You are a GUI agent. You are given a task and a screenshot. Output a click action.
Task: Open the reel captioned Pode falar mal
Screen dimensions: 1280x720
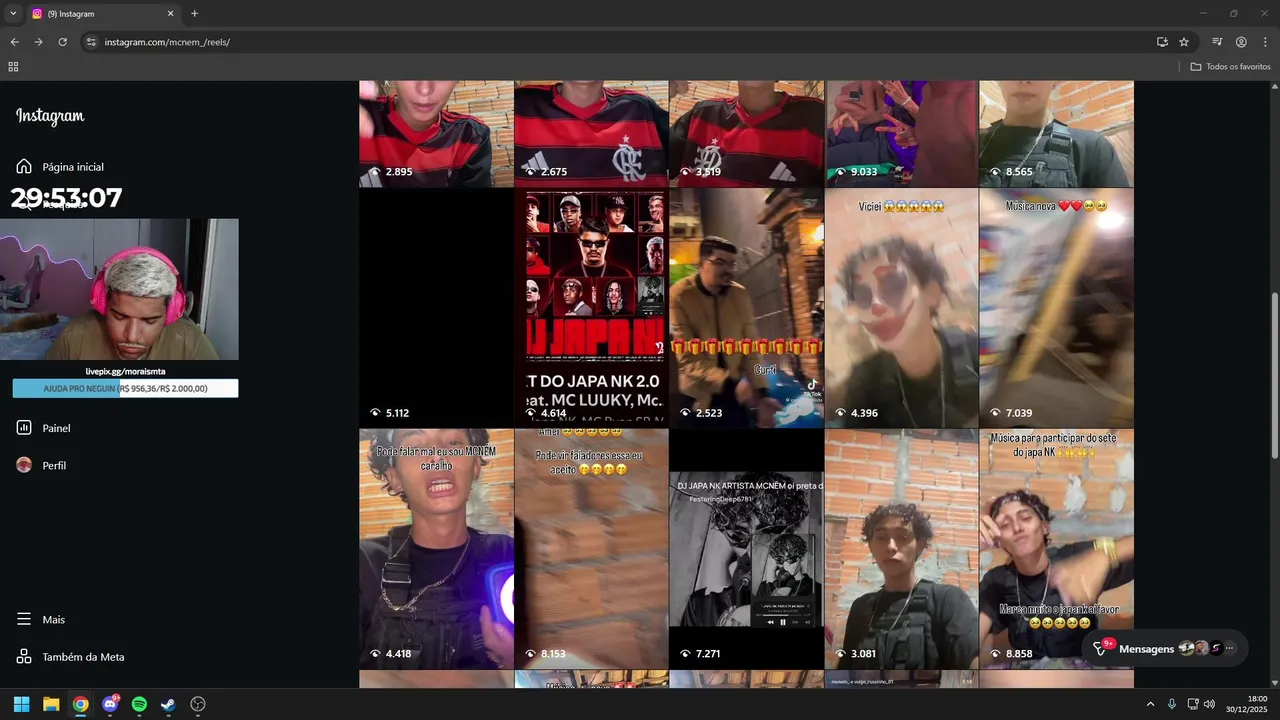point(436,549)
